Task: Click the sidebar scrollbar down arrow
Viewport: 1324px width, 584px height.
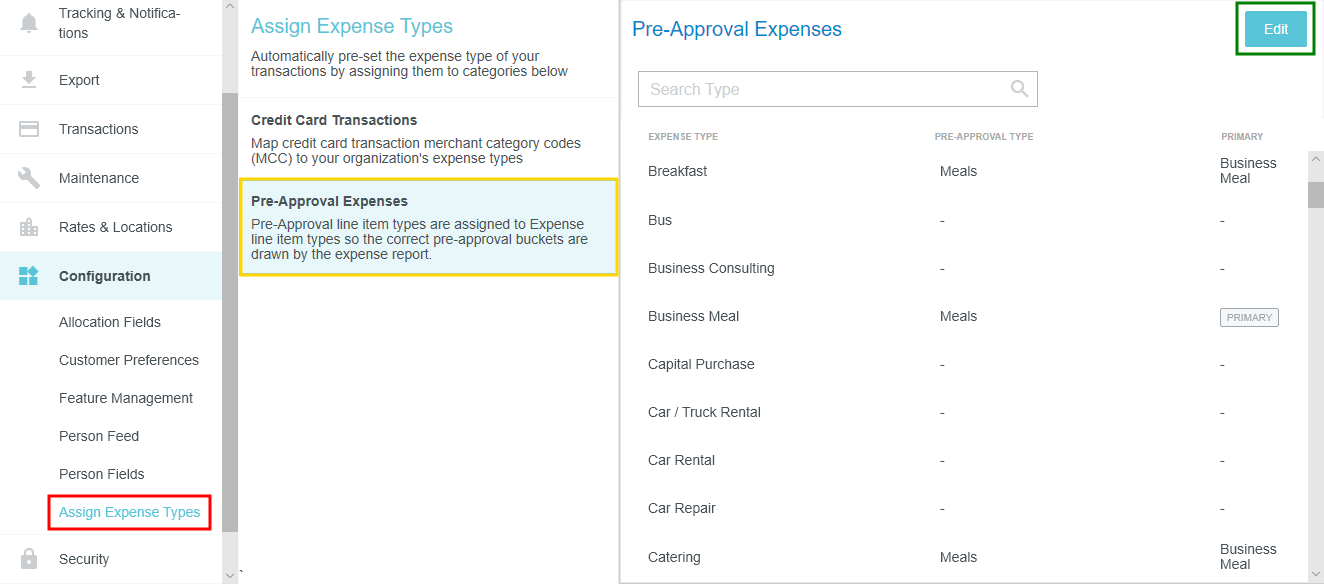Action: [x=230, y=576]
